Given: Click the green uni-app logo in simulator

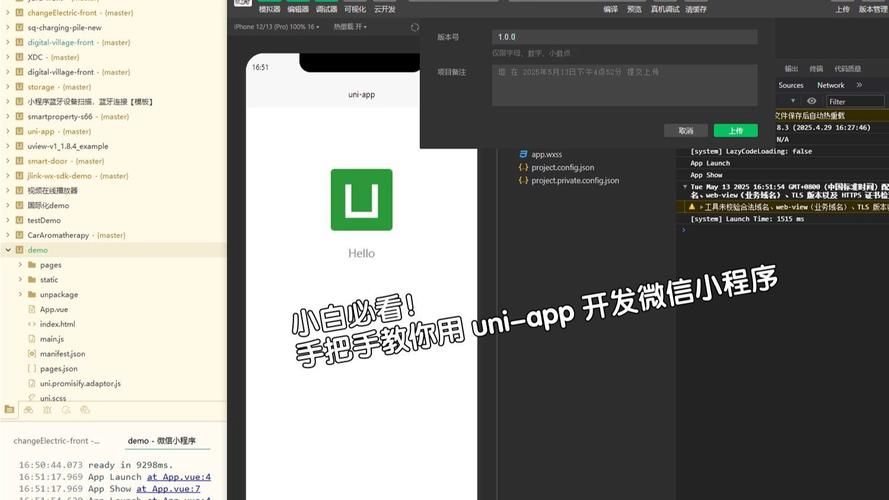Looking at the screenshot, I should click(x=361, y=200).
